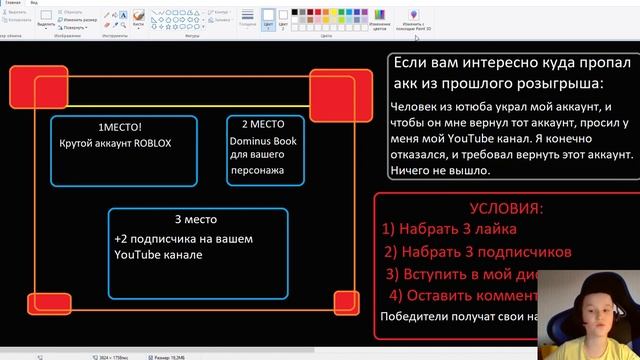
Task: Open the Rotate (Повернуть) dropdown
Action: pos(73,27)
